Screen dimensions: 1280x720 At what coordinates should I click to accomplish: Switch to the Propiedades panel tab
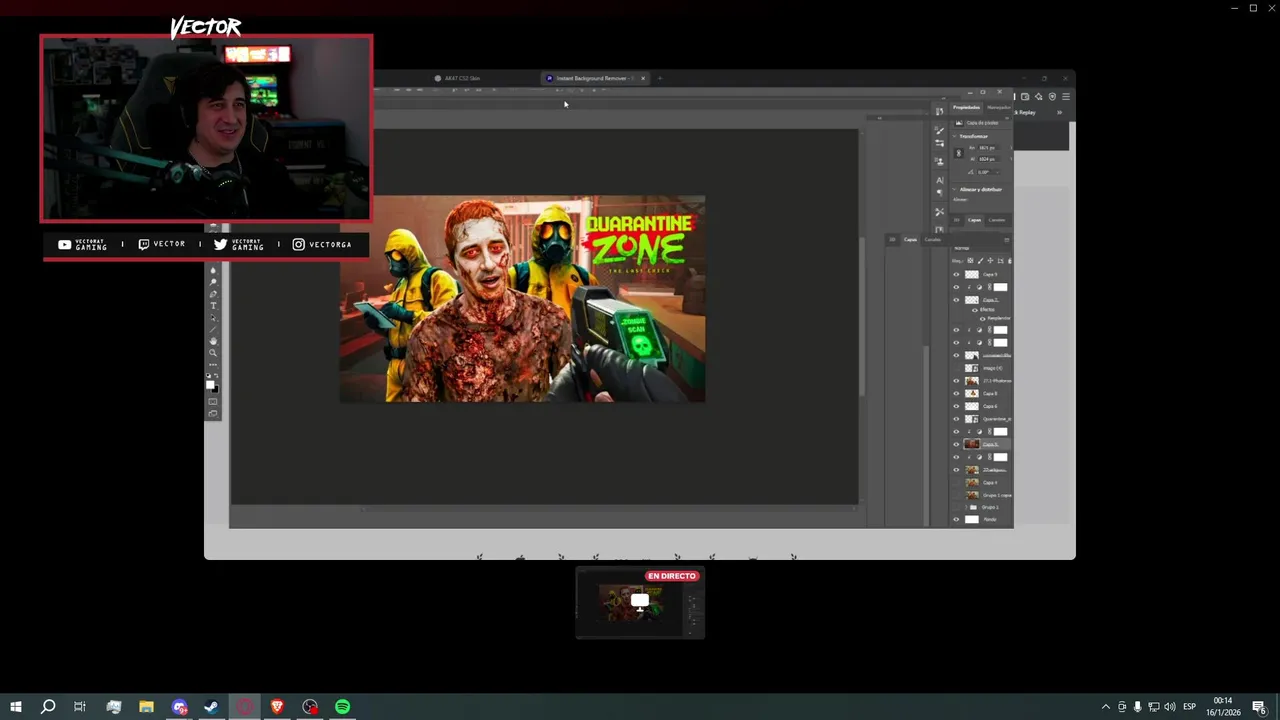click(x=966, y=107)
